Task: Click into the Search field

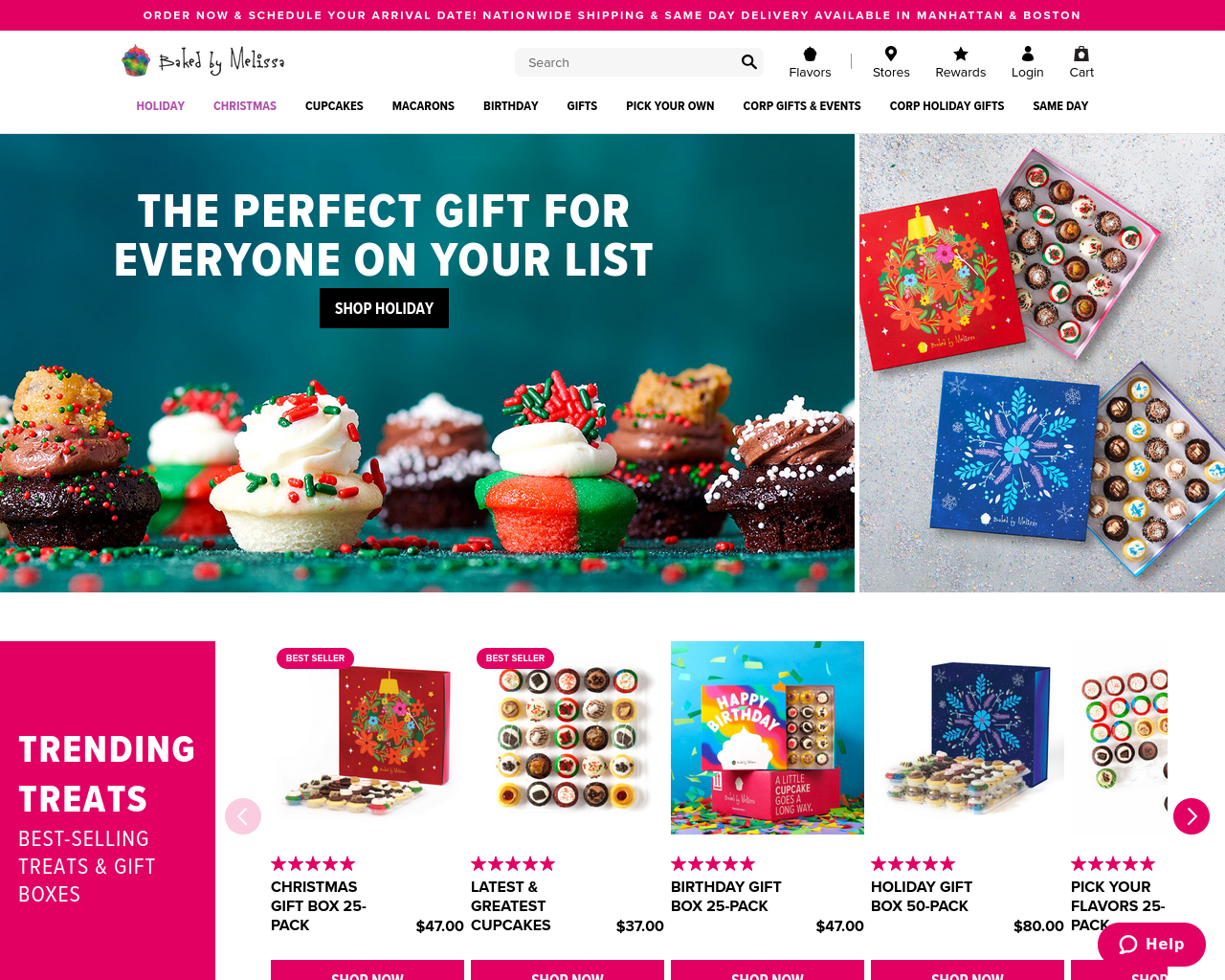Action: coord(627,62)
